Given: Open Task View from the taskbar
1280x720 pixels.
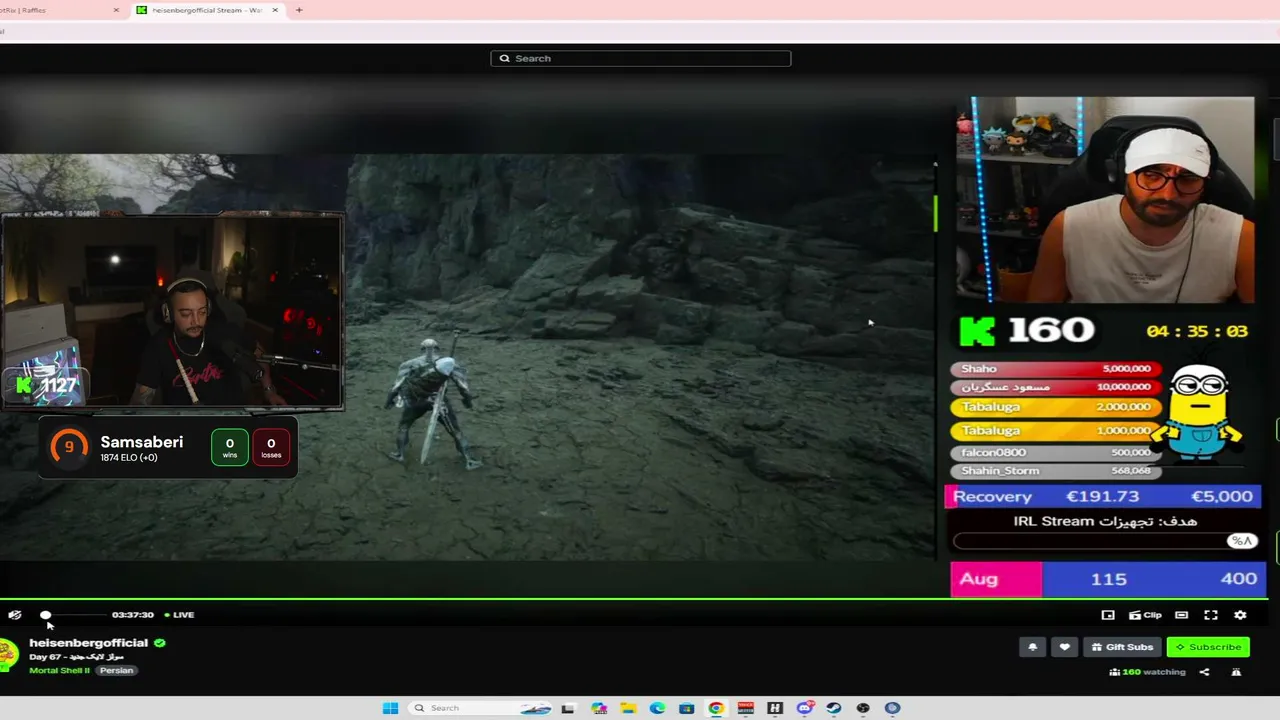Looking at the screenshot, I should (568, 708).
